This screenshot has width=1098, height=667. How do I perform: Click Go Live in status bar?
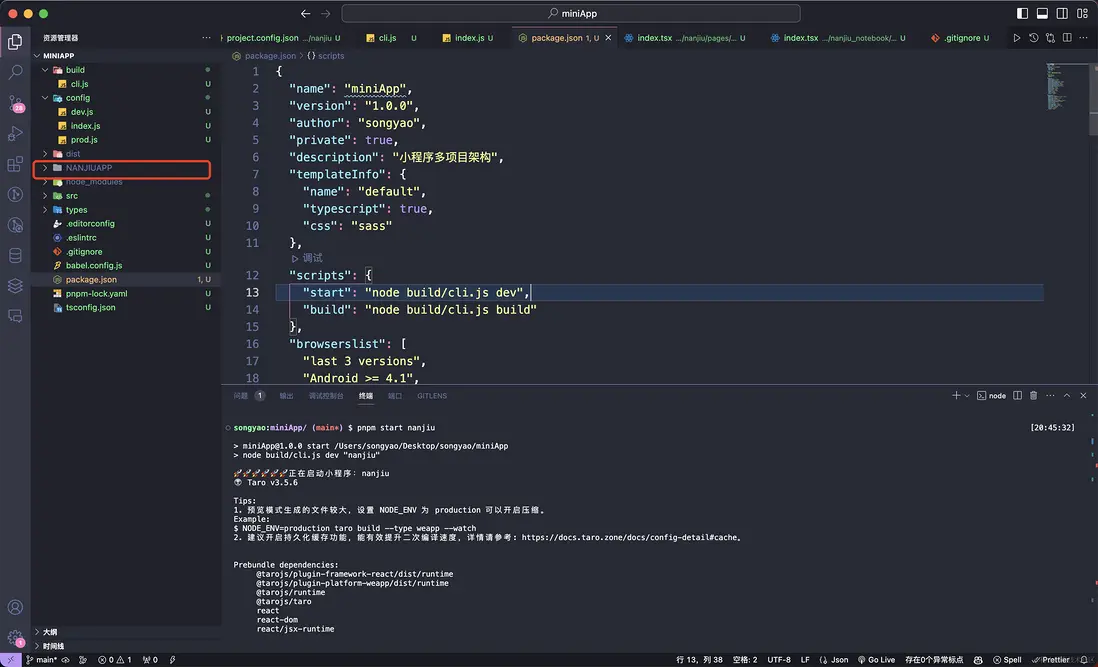(x=876, y=660)
